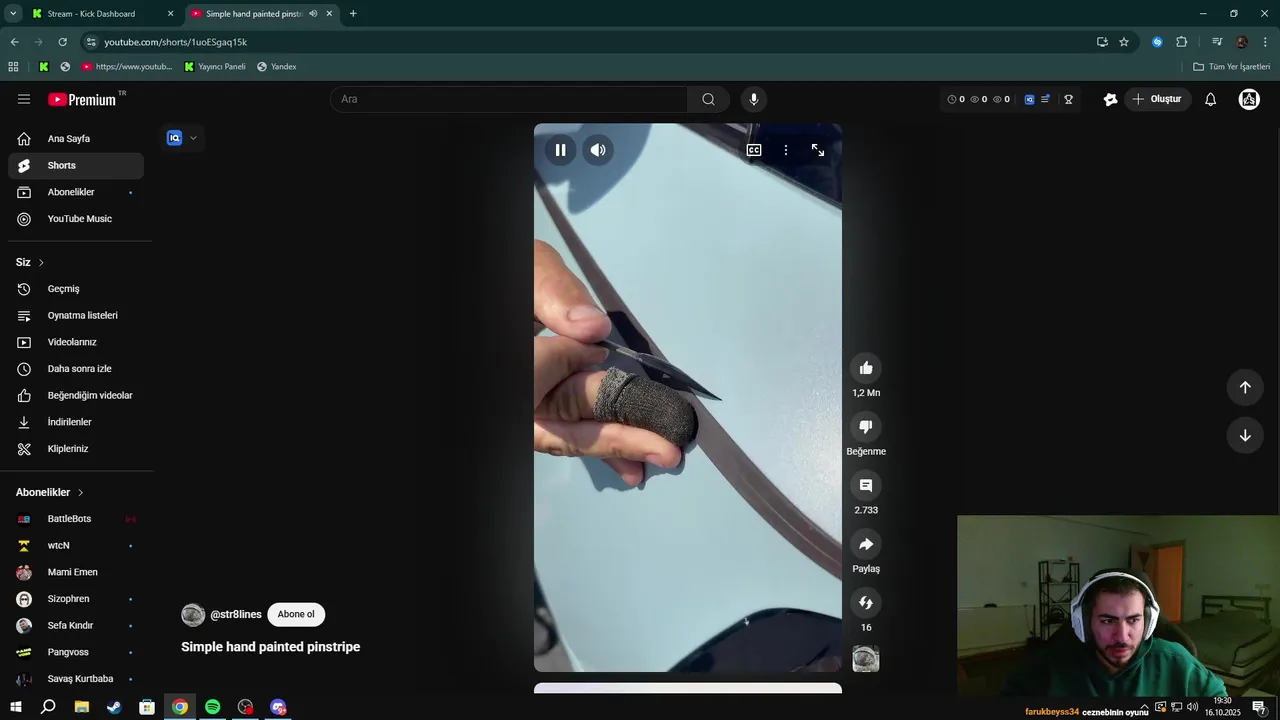Click the vidIQ badge in the header toolbar

(1029, 99)
